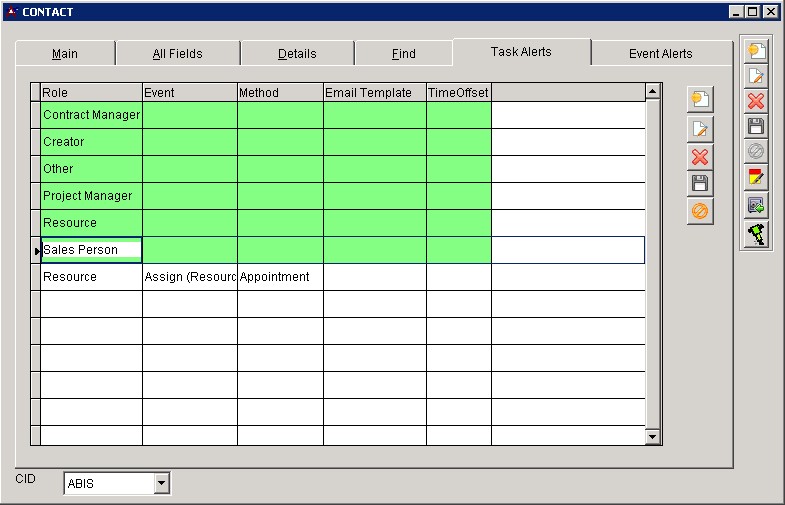Click the Role column header

click(x=91, y=93)
